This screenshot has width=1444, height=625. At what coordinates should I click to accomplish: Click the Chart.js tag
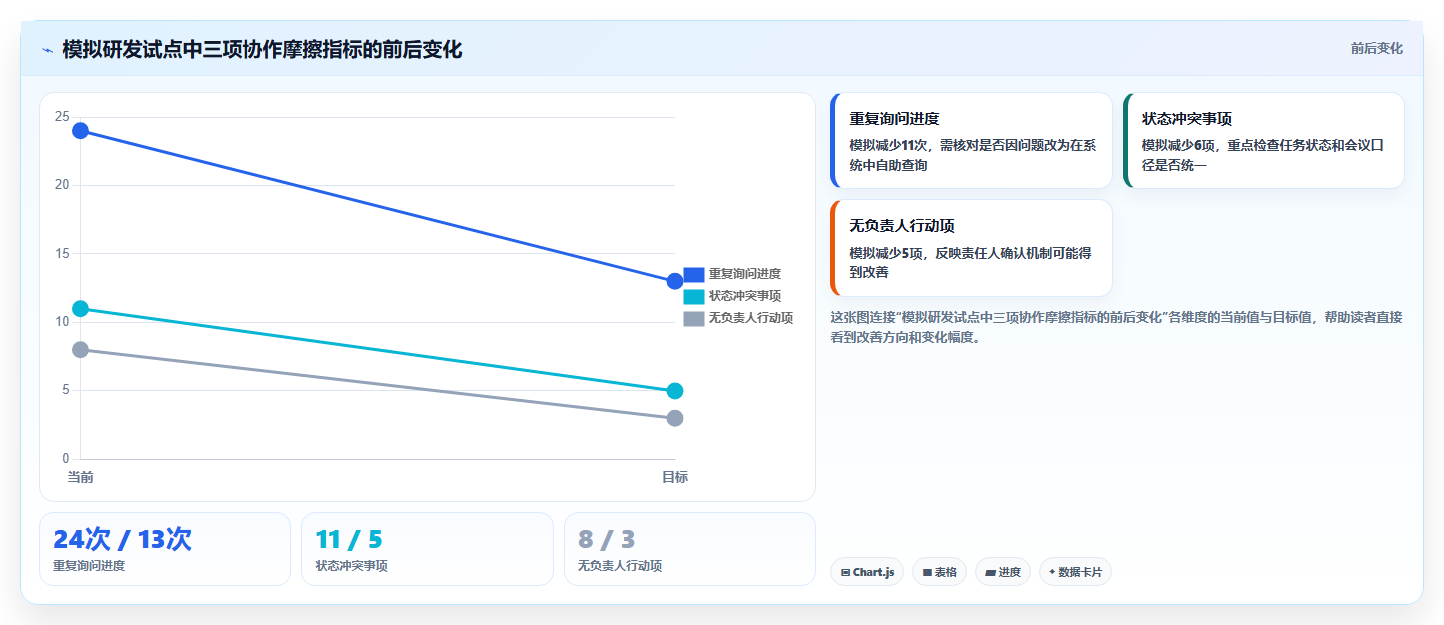tap(867, 572)
